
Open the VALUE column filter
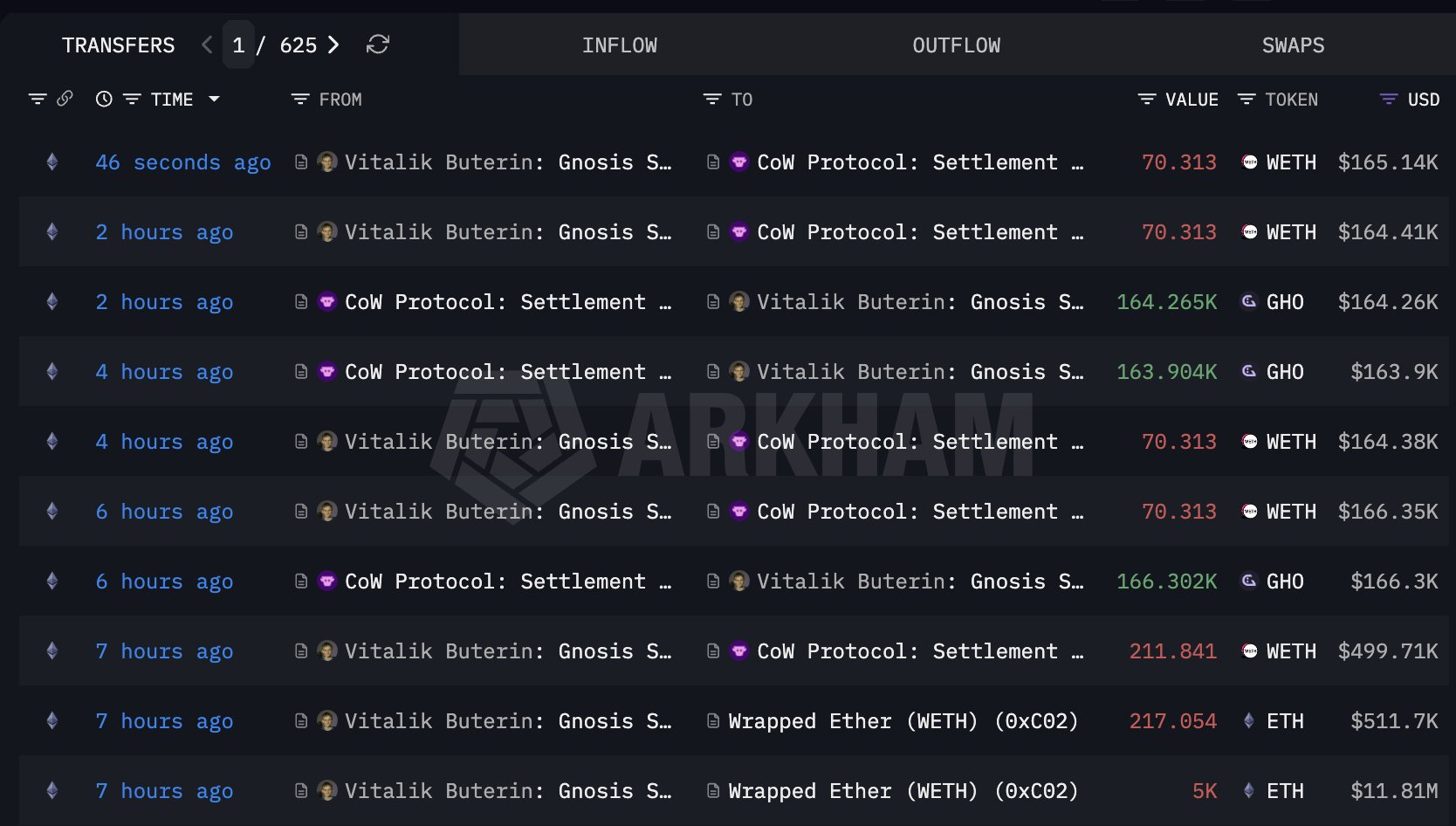[1147, 100]
